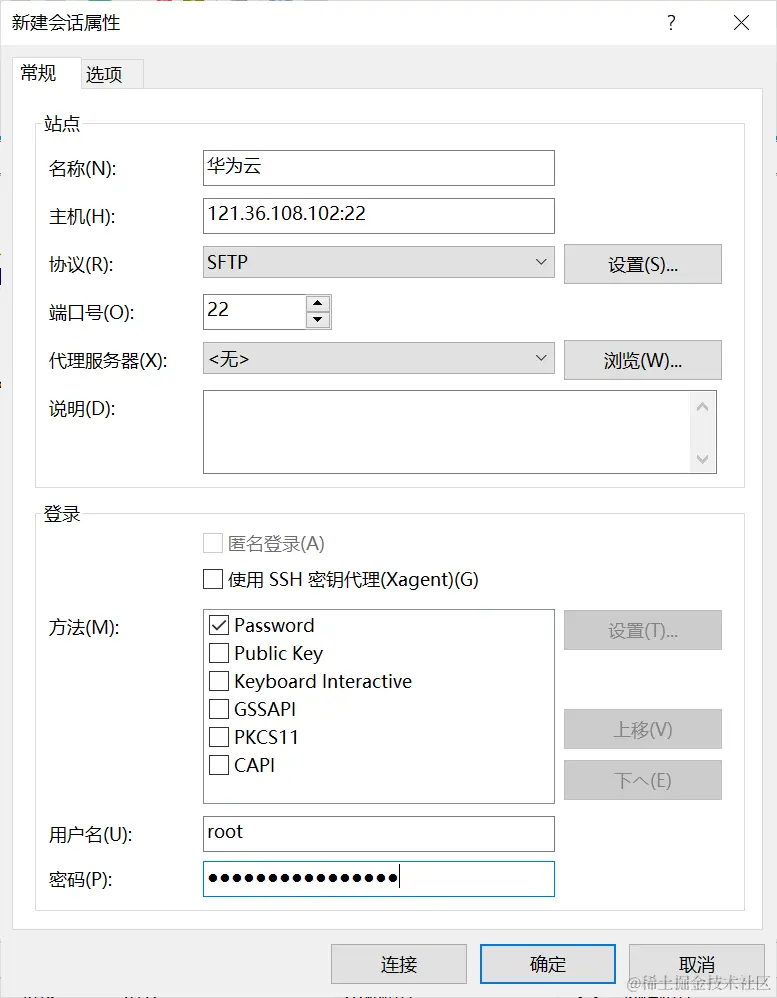Click the port number down arrow
777x998 pixels.
tap(318, 318)
